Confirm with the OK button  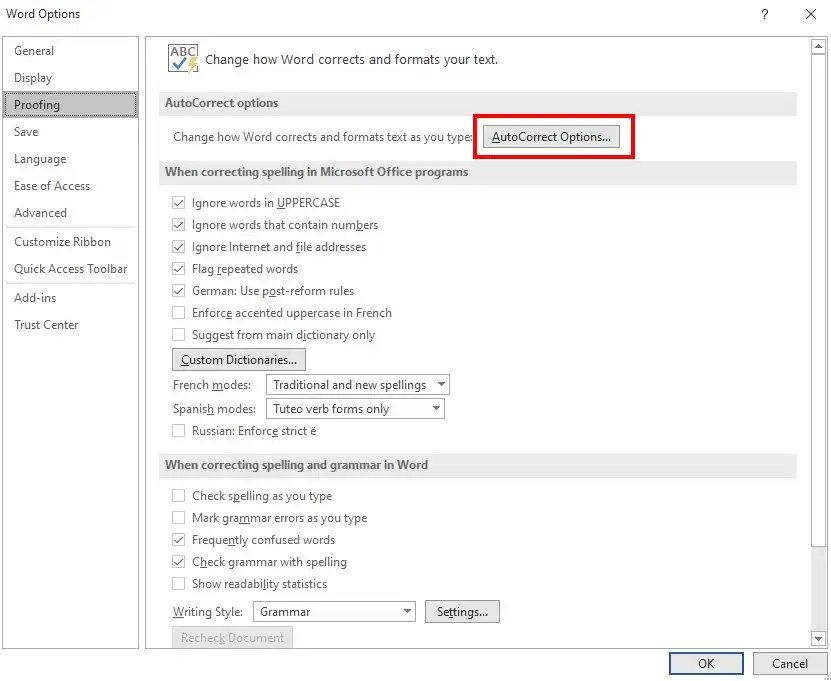706,664
